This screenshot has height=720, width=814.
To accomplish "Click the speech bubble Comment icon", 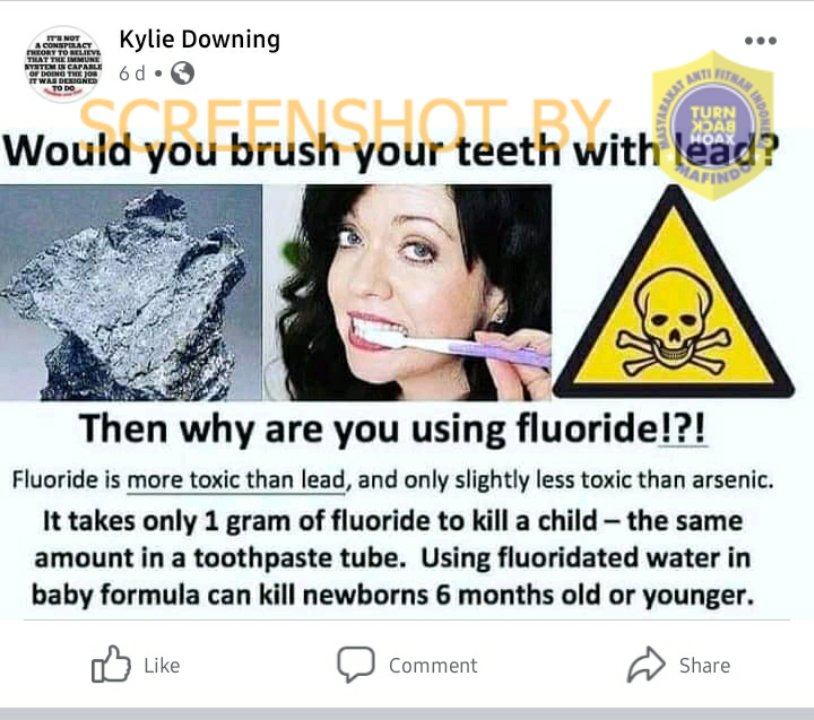I will coord(356,664).
